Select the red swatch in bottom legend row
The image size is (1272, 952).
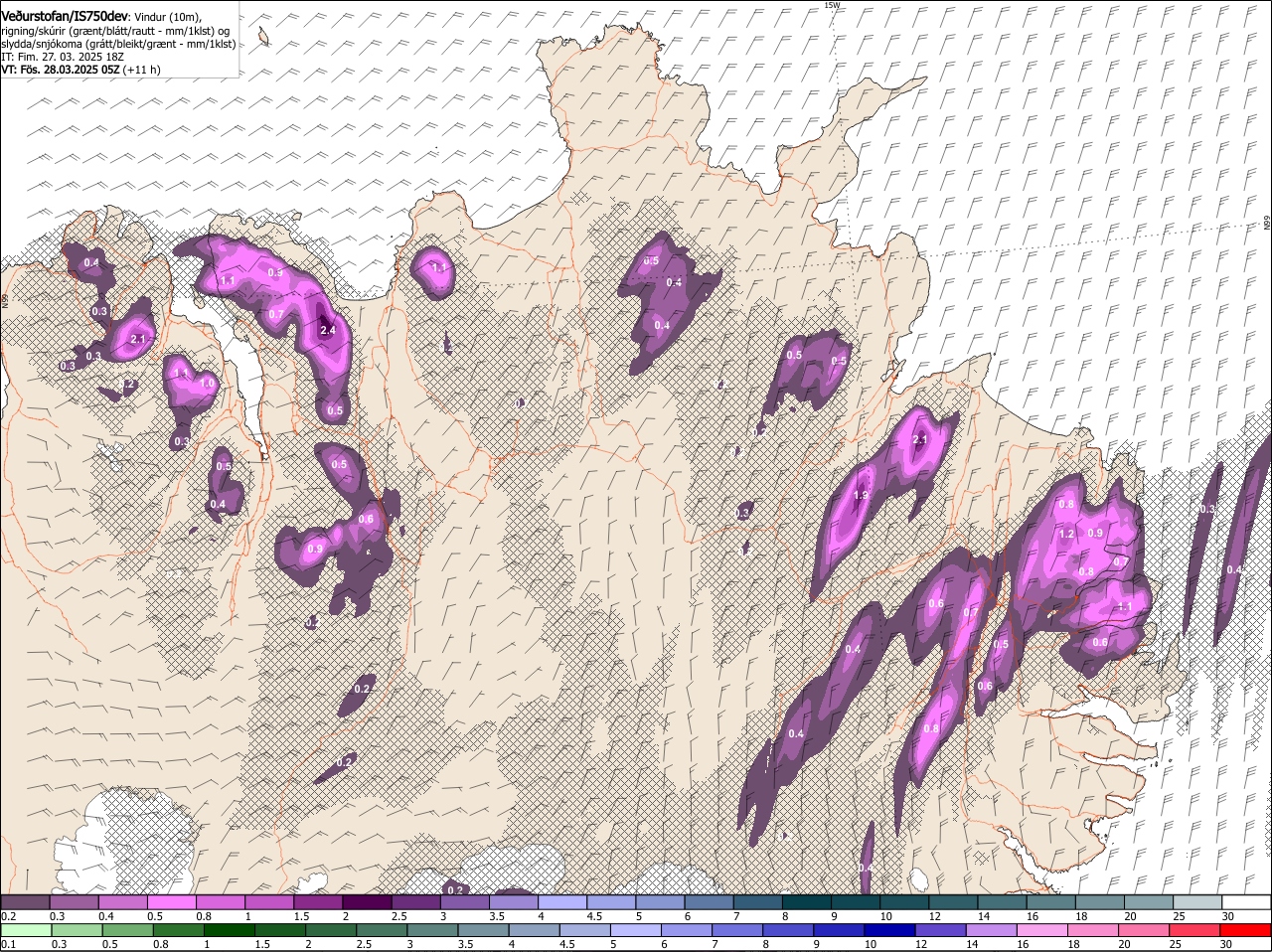pyautogui.click(x=1246, y=930)
